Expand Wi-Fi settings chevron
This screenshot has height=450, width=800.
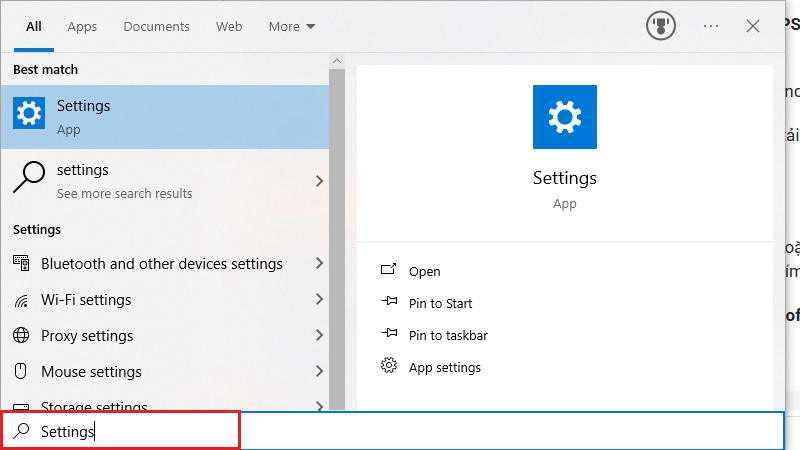(319, 299)
